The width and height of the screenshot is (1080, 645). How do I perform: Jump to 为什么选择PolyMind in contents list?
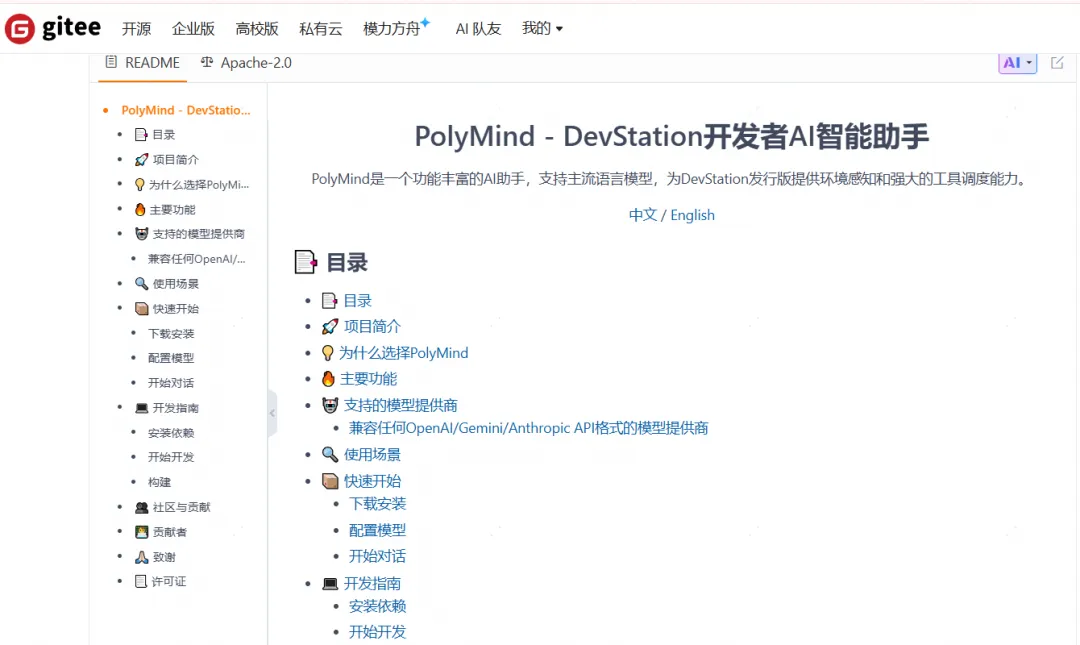pyautogui.click(x=403, y=353)
